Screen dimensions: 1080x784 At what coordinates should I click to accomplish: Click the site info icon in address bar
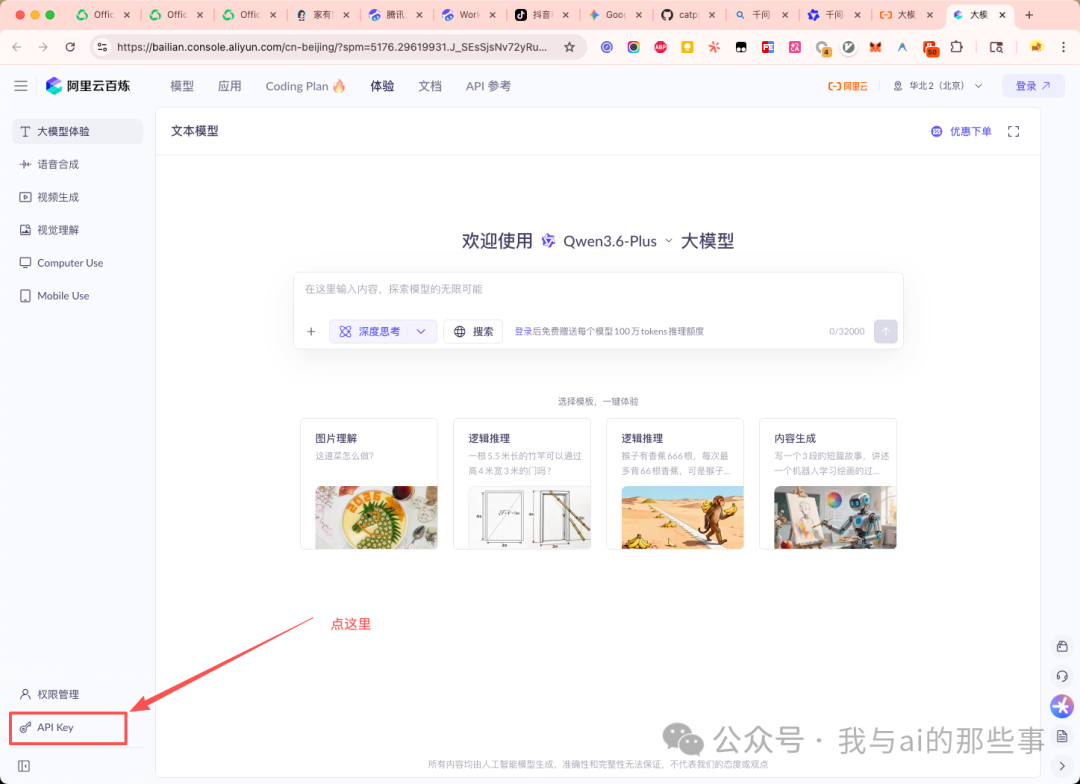tap(102, 47)
